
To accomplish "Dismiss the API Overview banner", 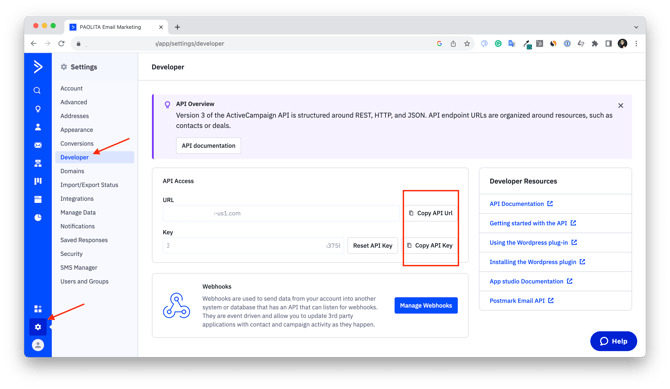I will (620, 106).
